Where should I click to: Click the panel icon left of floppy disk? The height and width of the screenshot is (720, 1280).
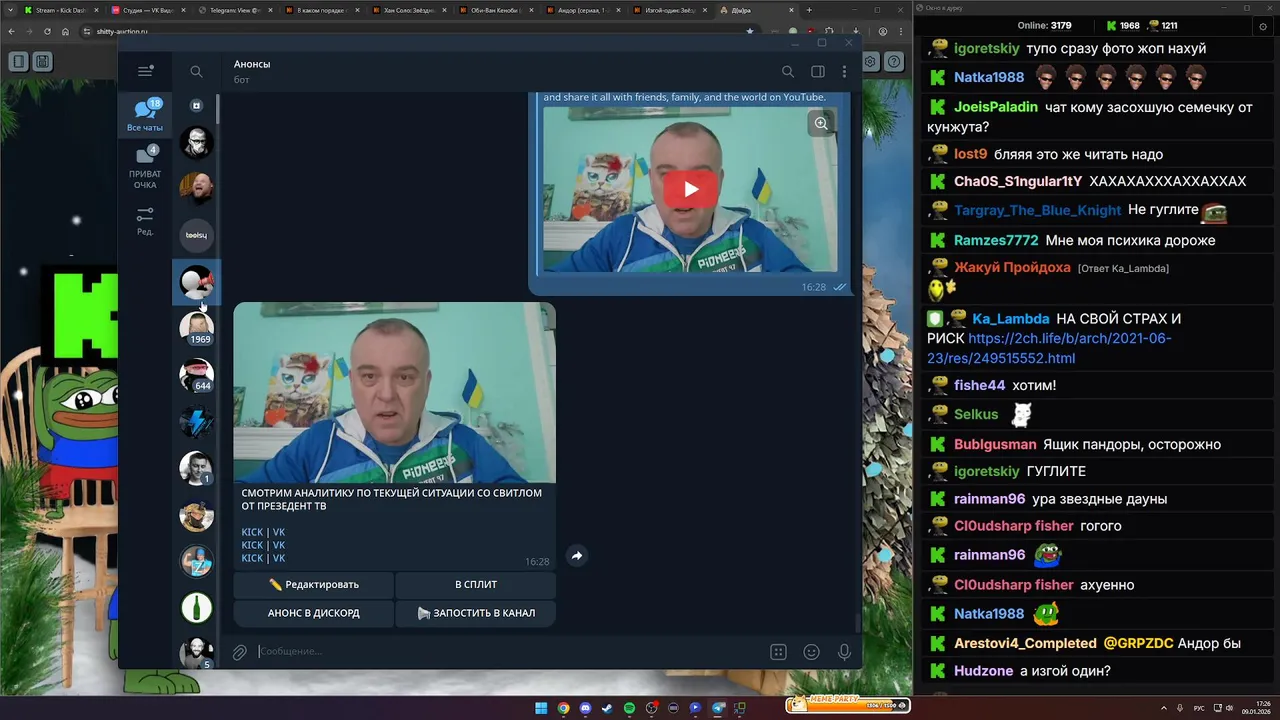tap(19, 61)
